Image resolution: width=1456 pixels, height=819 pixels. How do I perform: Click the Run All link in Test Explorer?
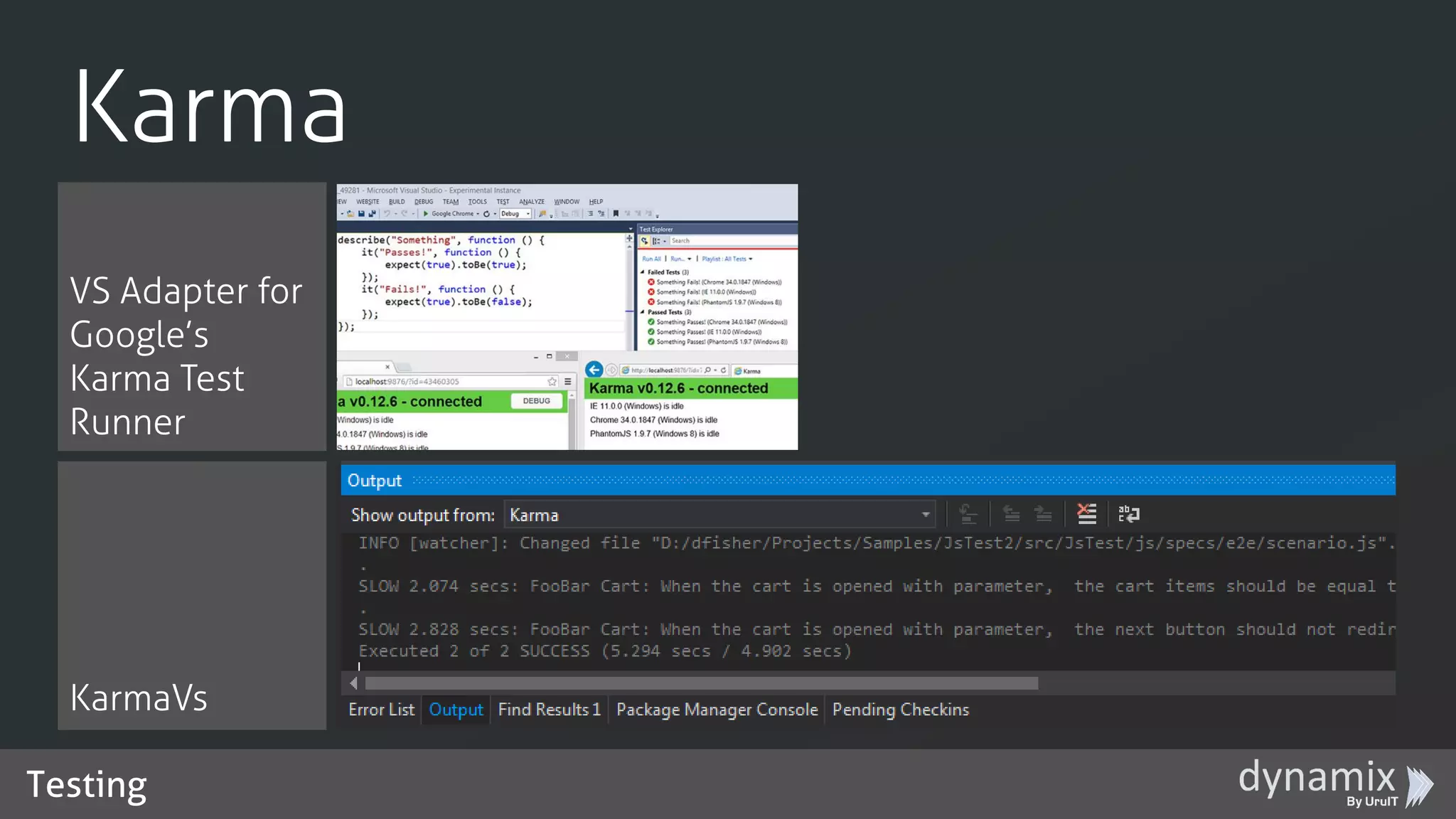point(651,259)
